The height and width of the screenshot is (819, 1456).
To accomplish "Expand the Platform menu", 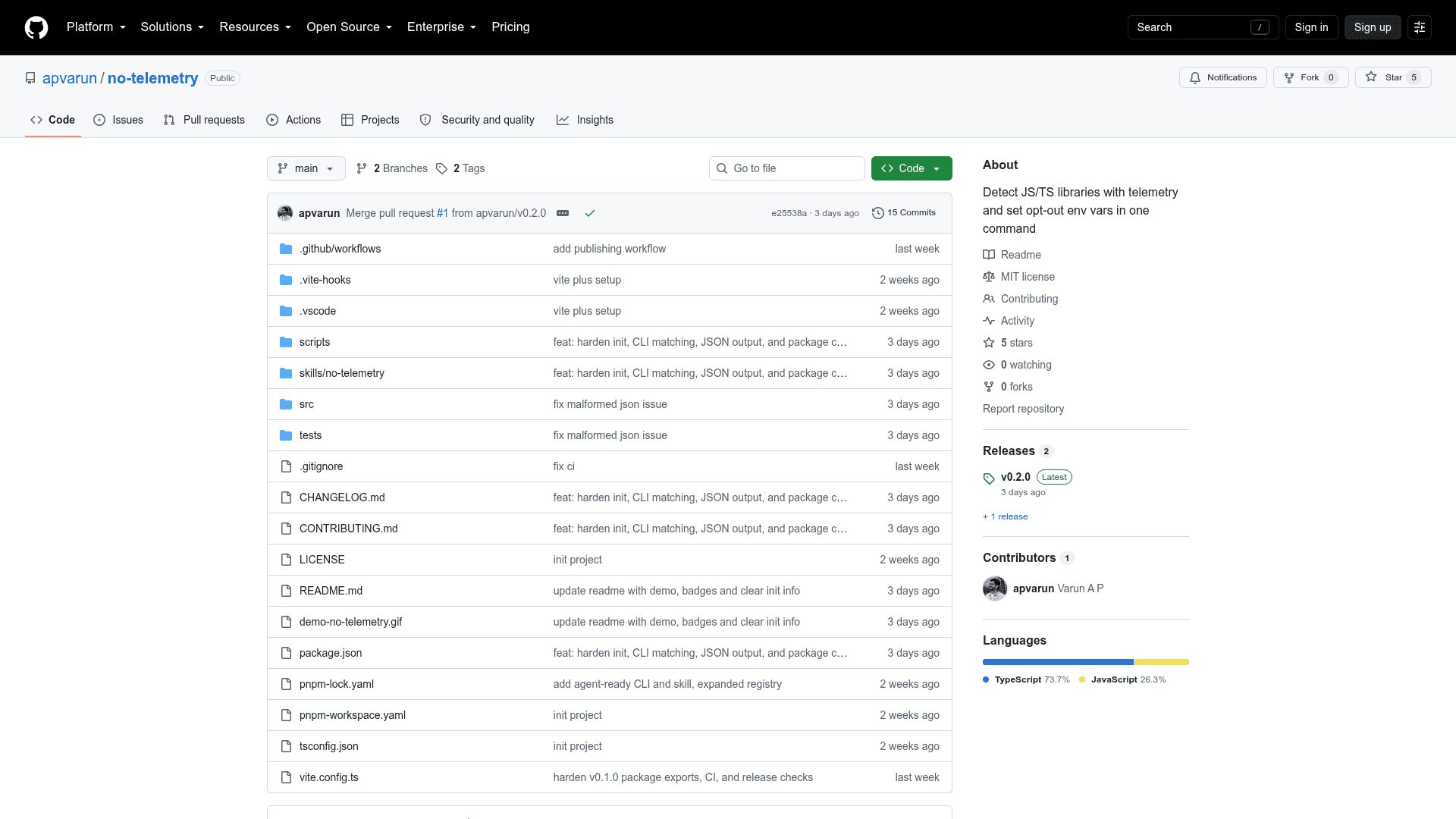I will tap(96, 27).
